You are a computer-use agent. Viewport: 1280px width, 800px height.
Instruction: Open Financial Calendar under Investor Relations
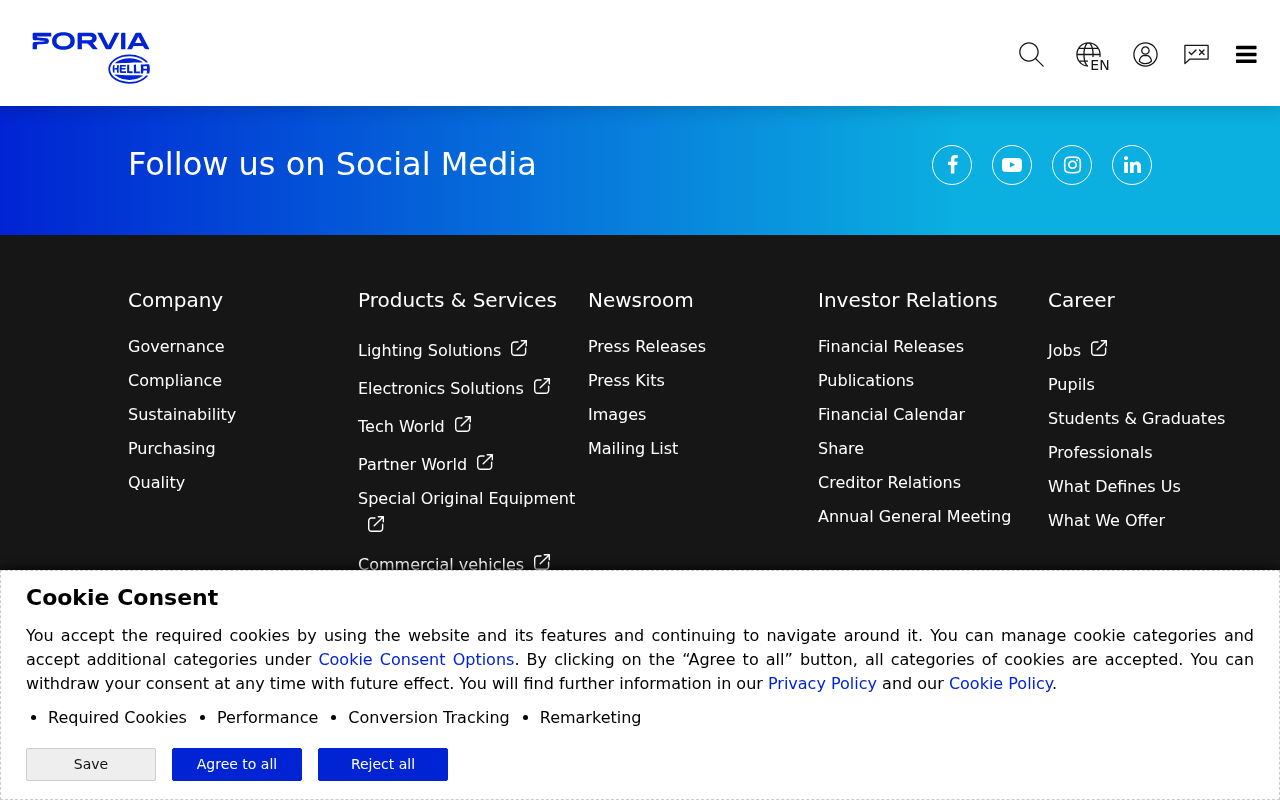point(891,415)
